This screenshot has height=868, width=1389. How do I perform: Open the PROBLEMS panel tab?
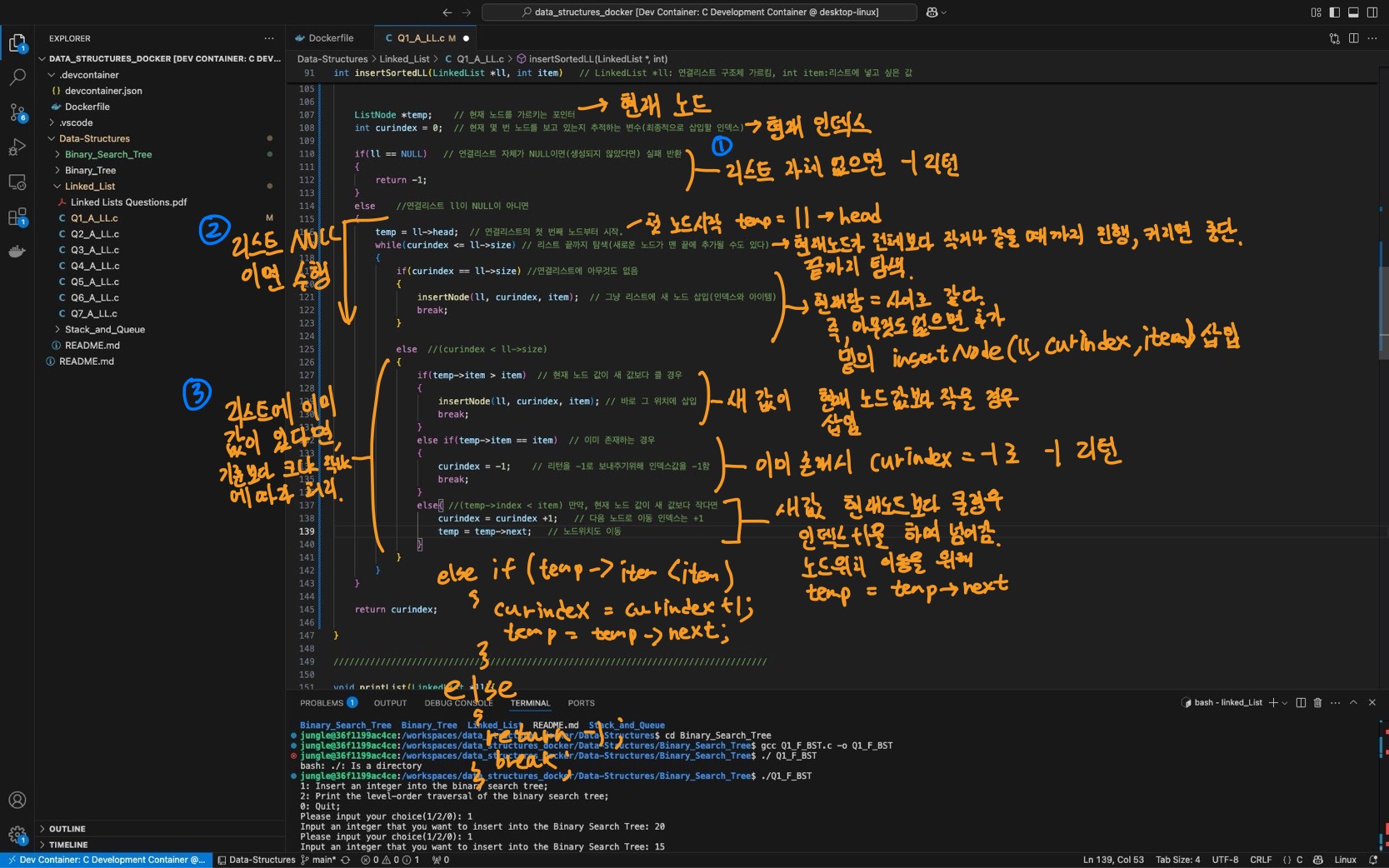click(x=328, y=703)
